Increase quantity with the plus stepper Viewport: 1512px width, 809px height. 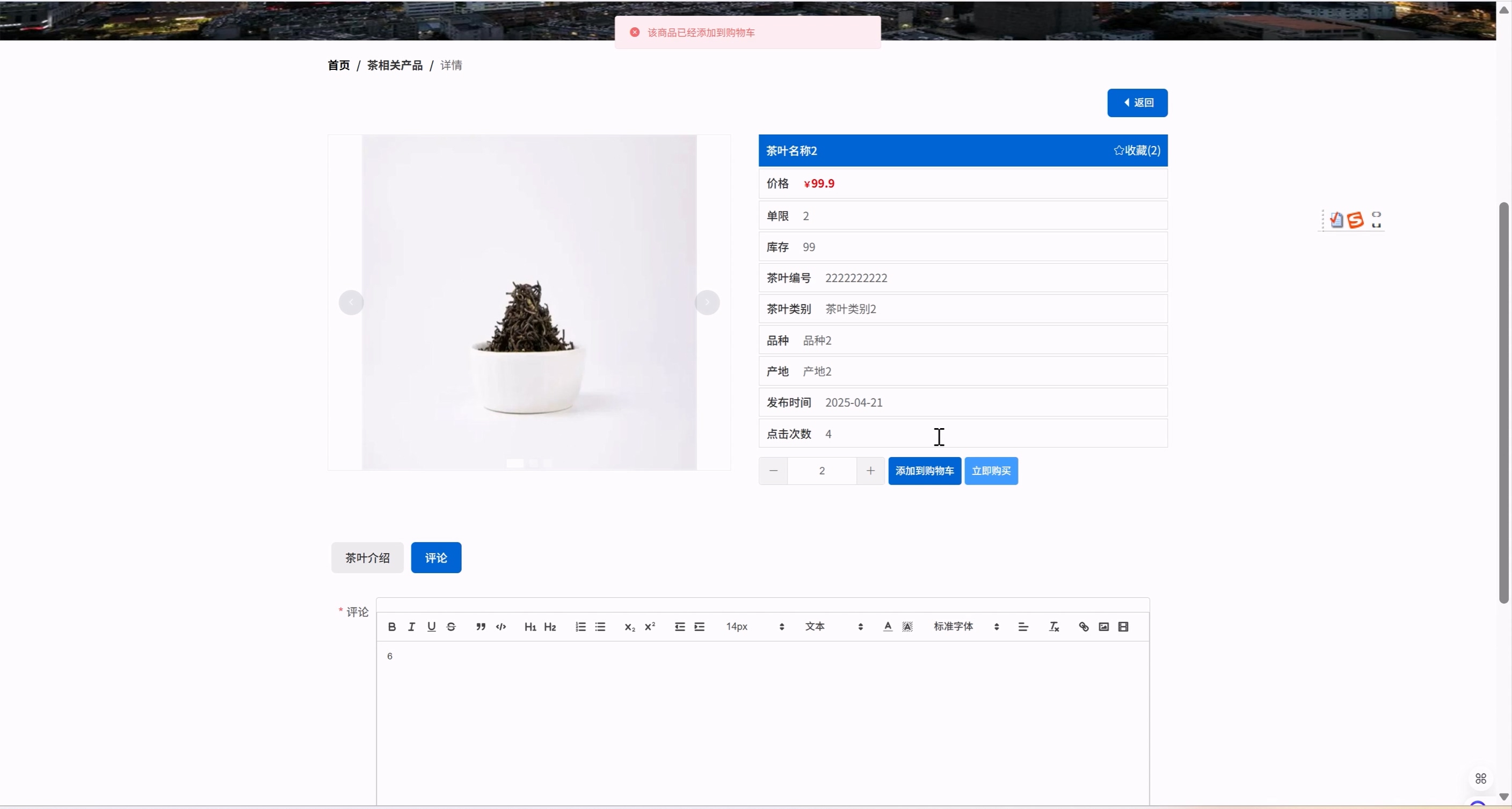tap(870, 470)
